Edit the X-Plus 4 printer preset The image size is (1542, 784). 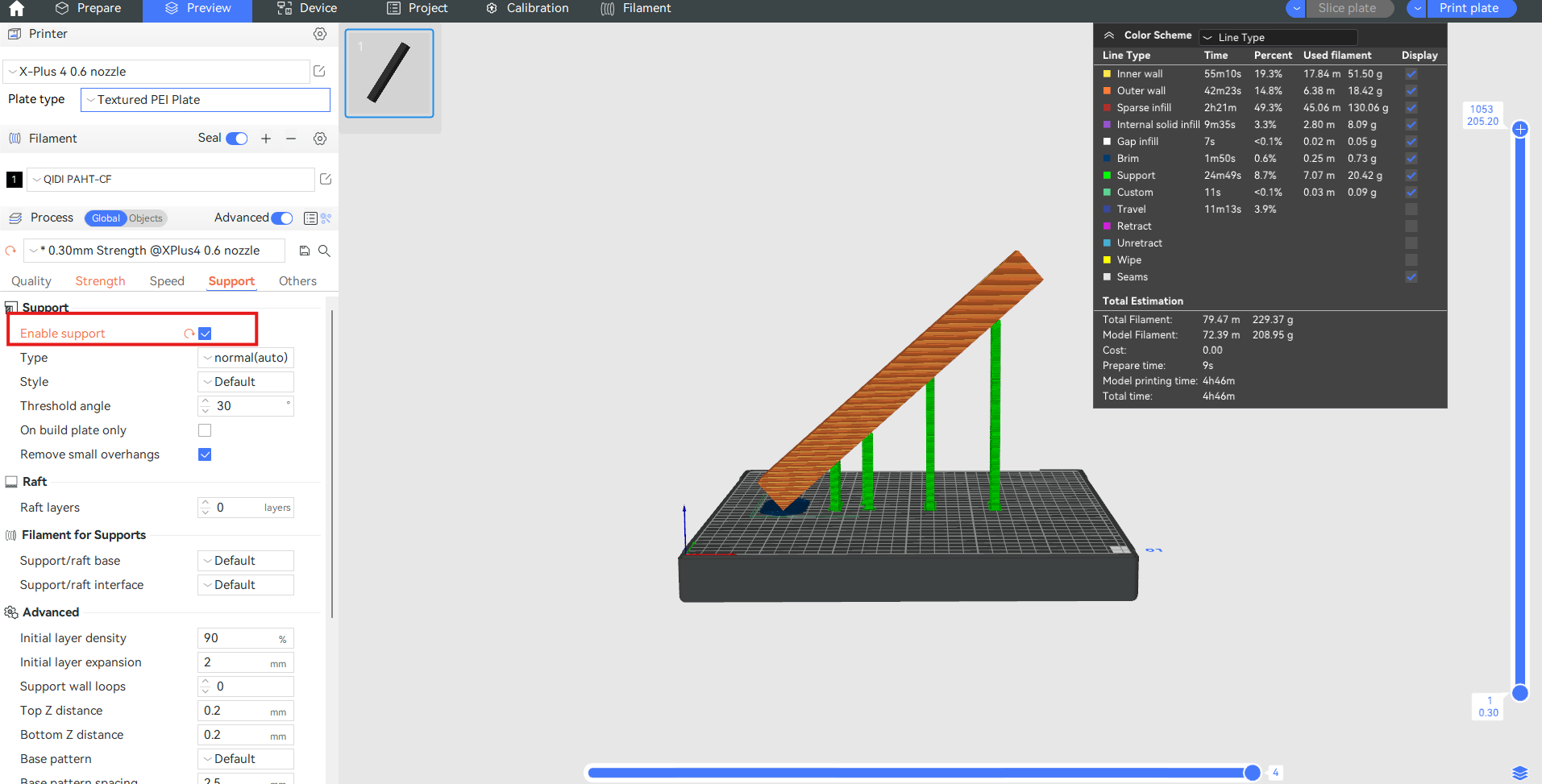click(319, 71)
